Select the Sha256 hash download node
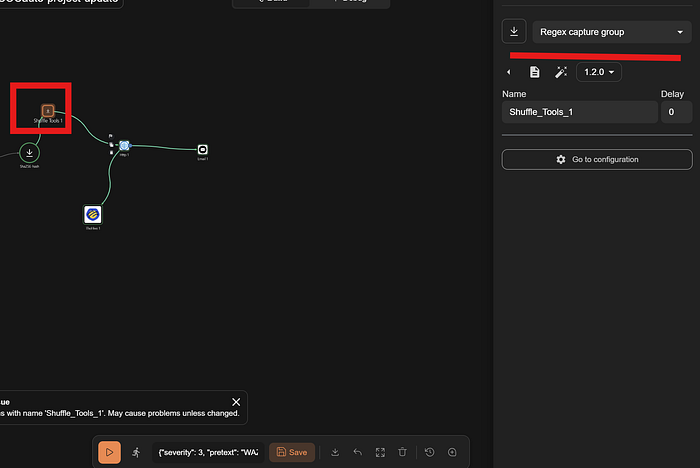The image size is (700, 468). [29, 153]
